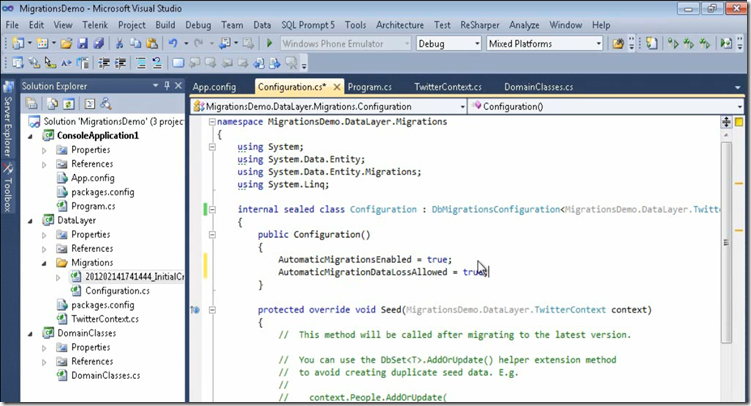The width and height of the screenshot is (751, 406).
Task: Click Show All Files icon in Solution Explorer
Action: coord(53,103)
